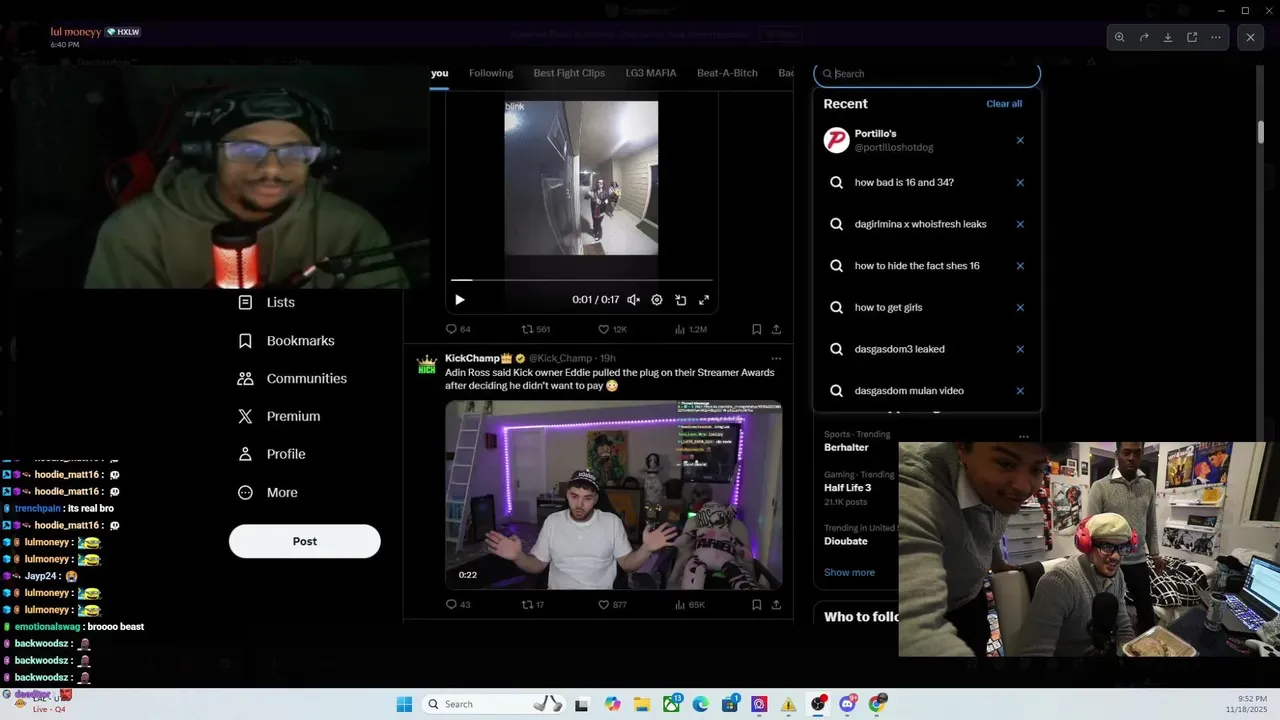1280x720 pixels.
Task: View analytics for post with 1.2M views
Action: click(x=691, y=329)
